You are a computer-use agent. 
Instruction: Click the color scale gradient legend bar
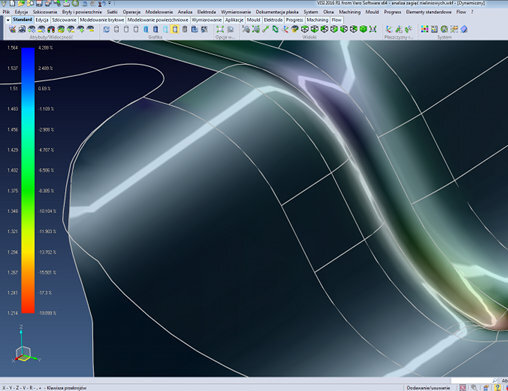[x=28, y=180]
